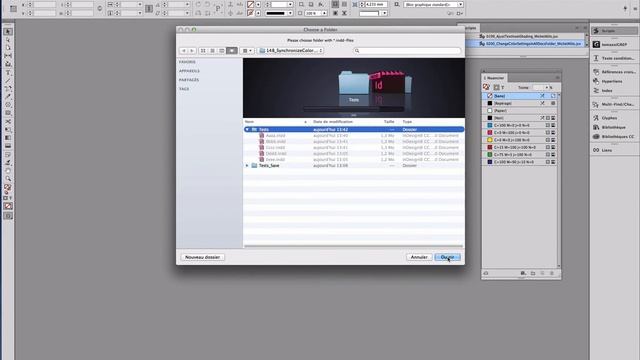Viewport: 640px width, 360px height.
Task: Collapse the Tests folder
Action: pos(247,129)
